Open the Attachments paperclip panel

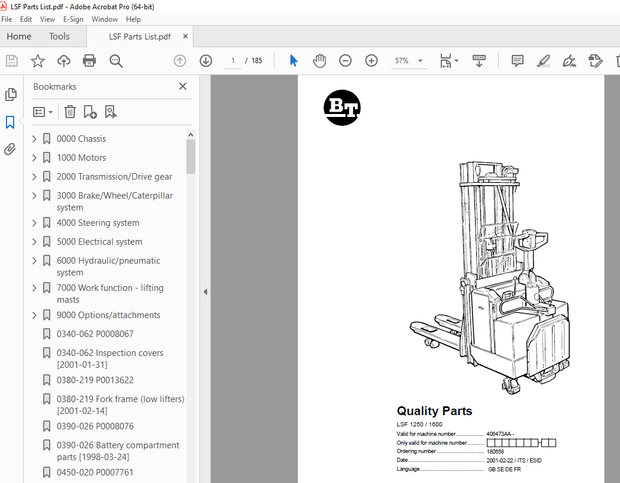(11, 149)
